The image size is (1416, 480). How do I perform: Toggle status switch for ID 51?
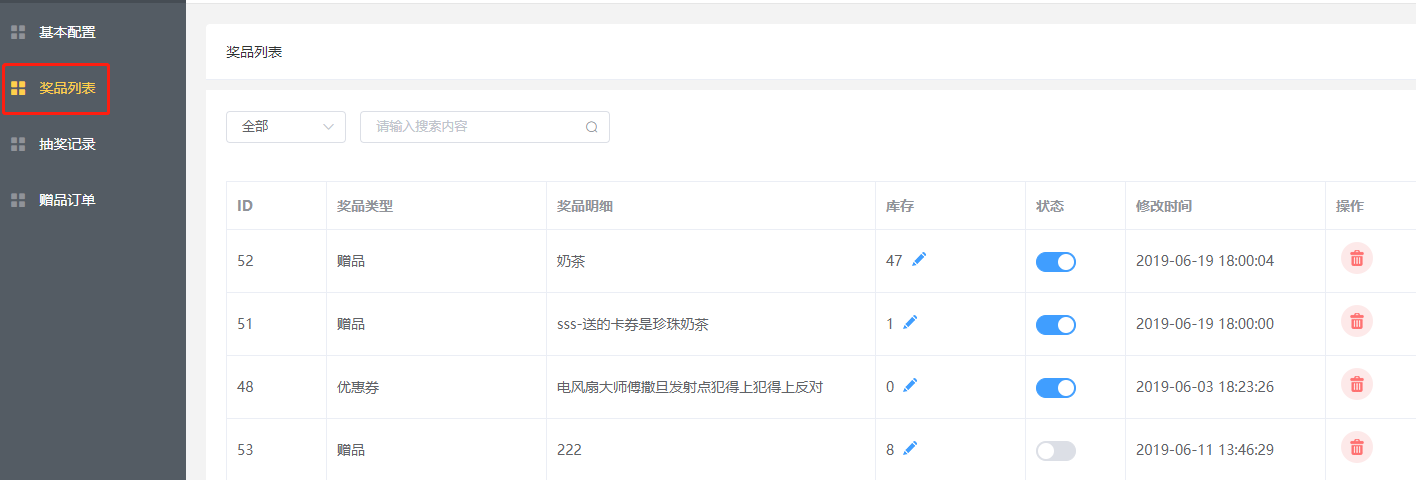point(1056,325)
